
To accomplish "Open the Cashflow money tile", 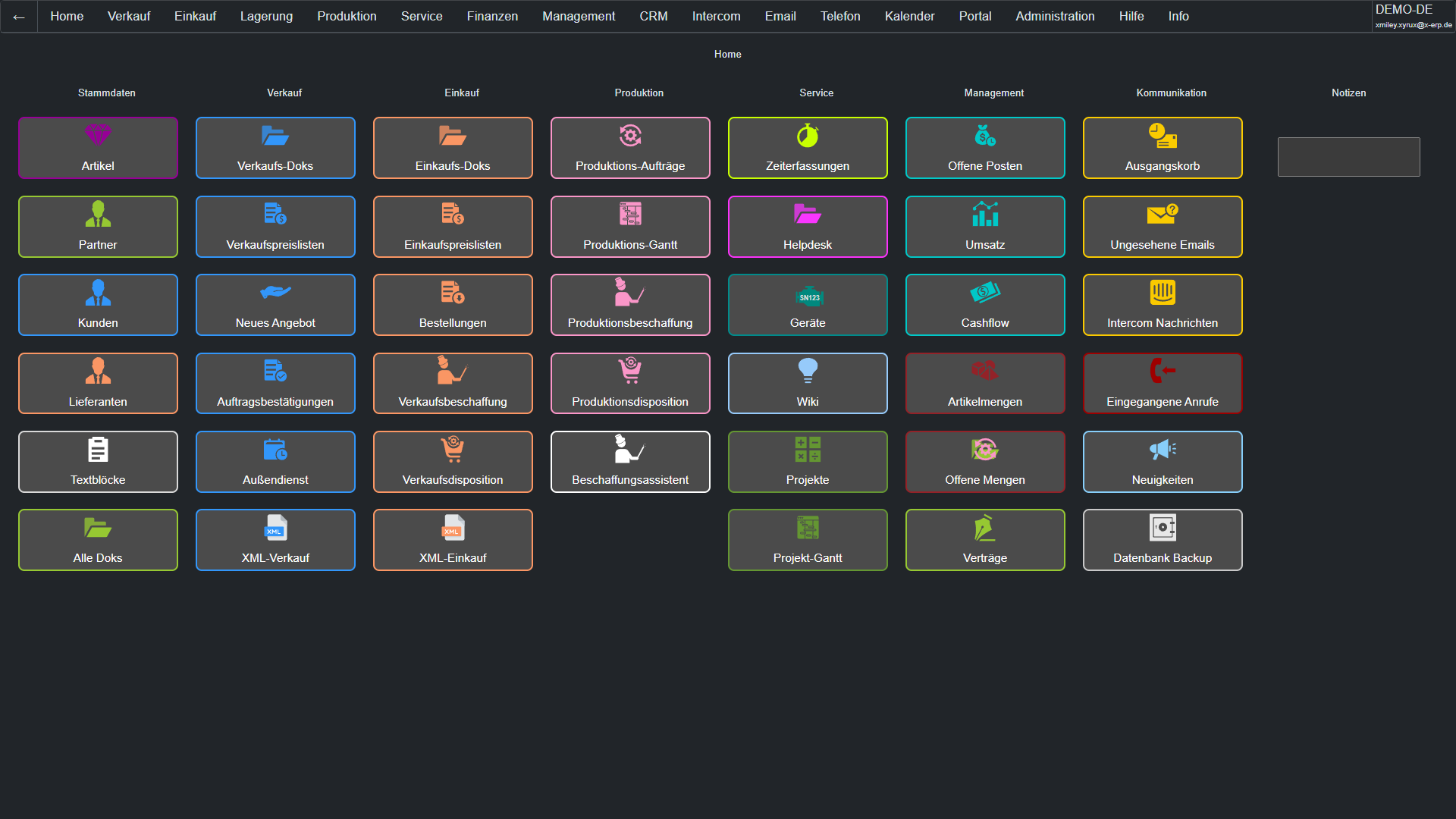I will (985, 305).
